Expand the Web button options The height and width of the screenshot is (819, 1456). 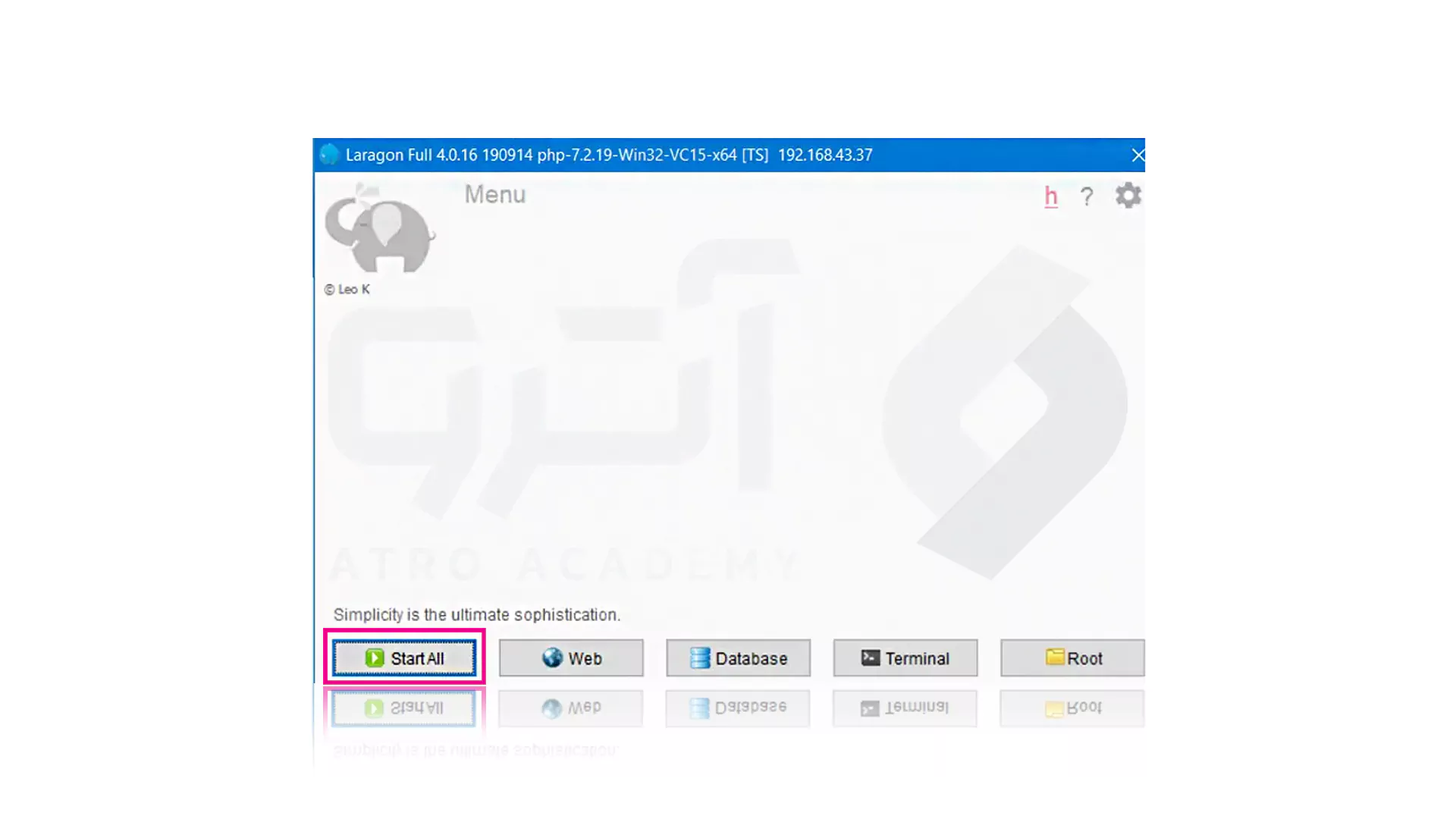pos(570,658)
